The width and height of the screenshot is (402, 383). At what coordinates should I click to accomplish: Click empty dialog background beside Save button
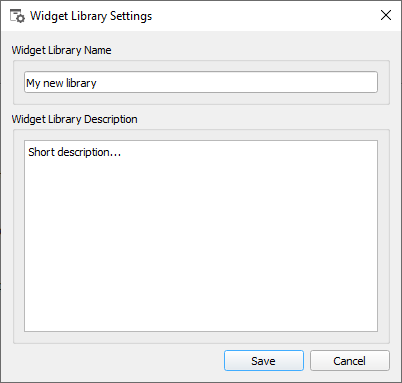coord(117,361)
